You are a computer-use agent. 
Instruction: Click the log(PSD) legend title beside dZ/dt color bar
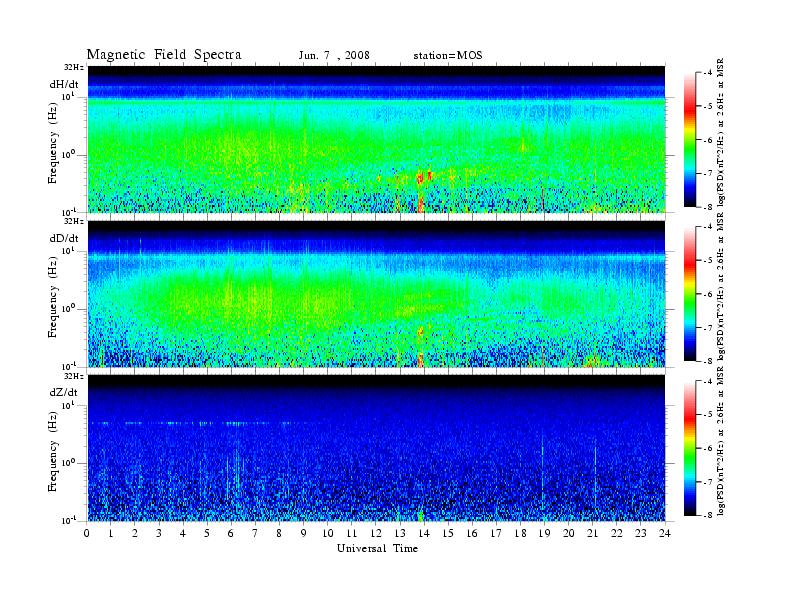pyautogui.click(x=721, y=441)
